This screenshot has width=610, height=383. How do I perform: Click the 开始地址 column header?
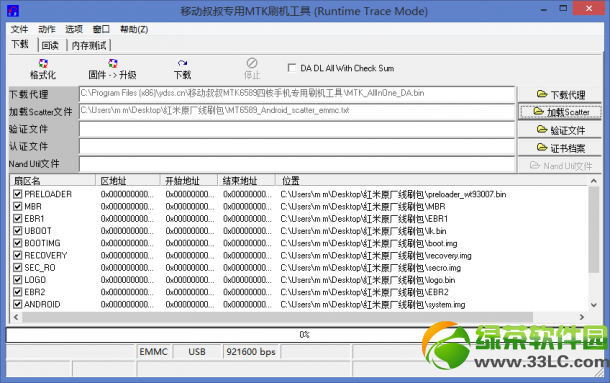(189, 180)
